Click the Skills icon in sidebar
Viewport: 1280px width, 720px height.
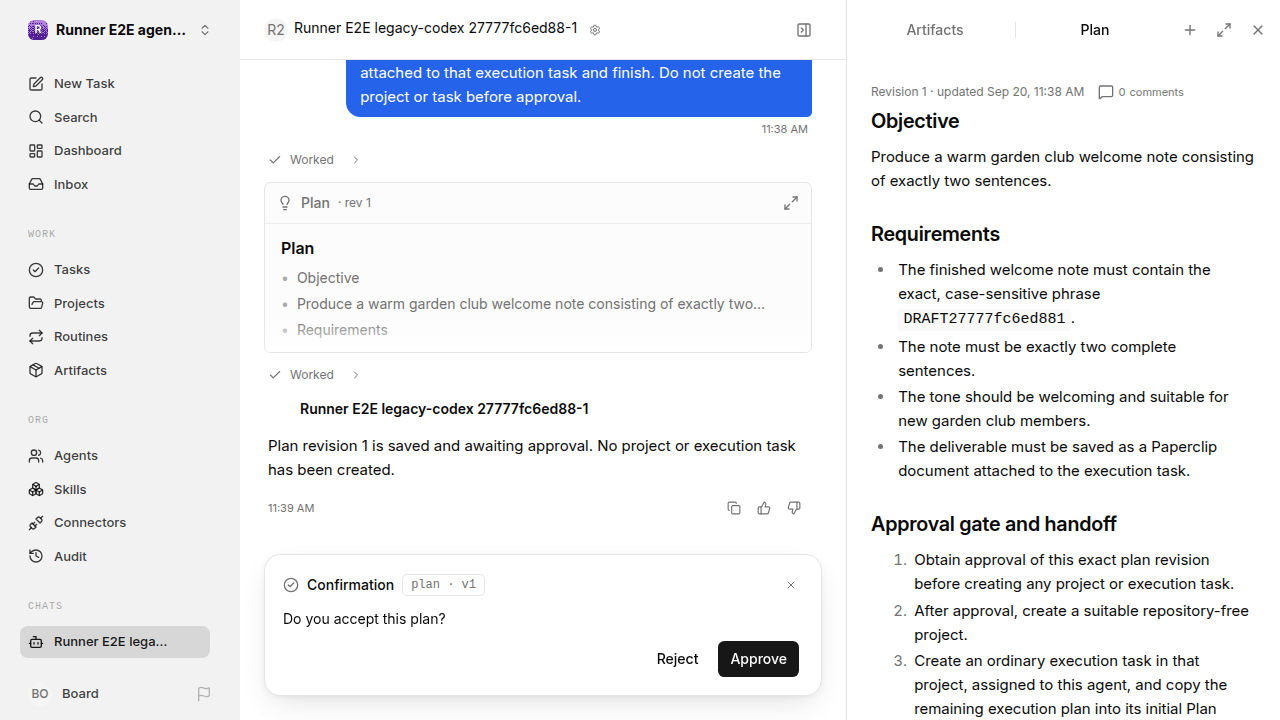click(x=36, y=489)
